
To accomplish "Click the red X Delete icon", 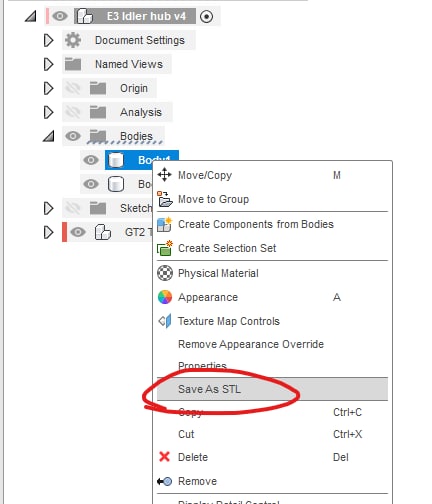I will (164, 457).
